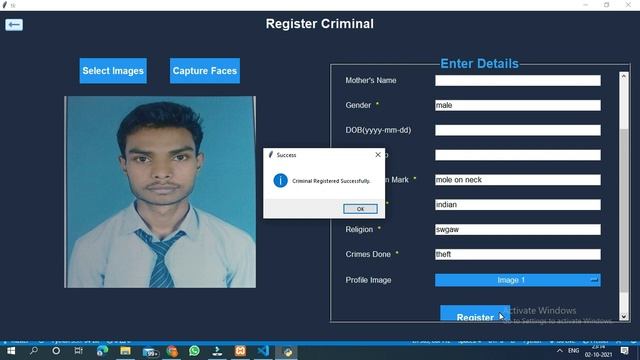Close the Success dialog with X
640x360 pixels.
(378, 155)
